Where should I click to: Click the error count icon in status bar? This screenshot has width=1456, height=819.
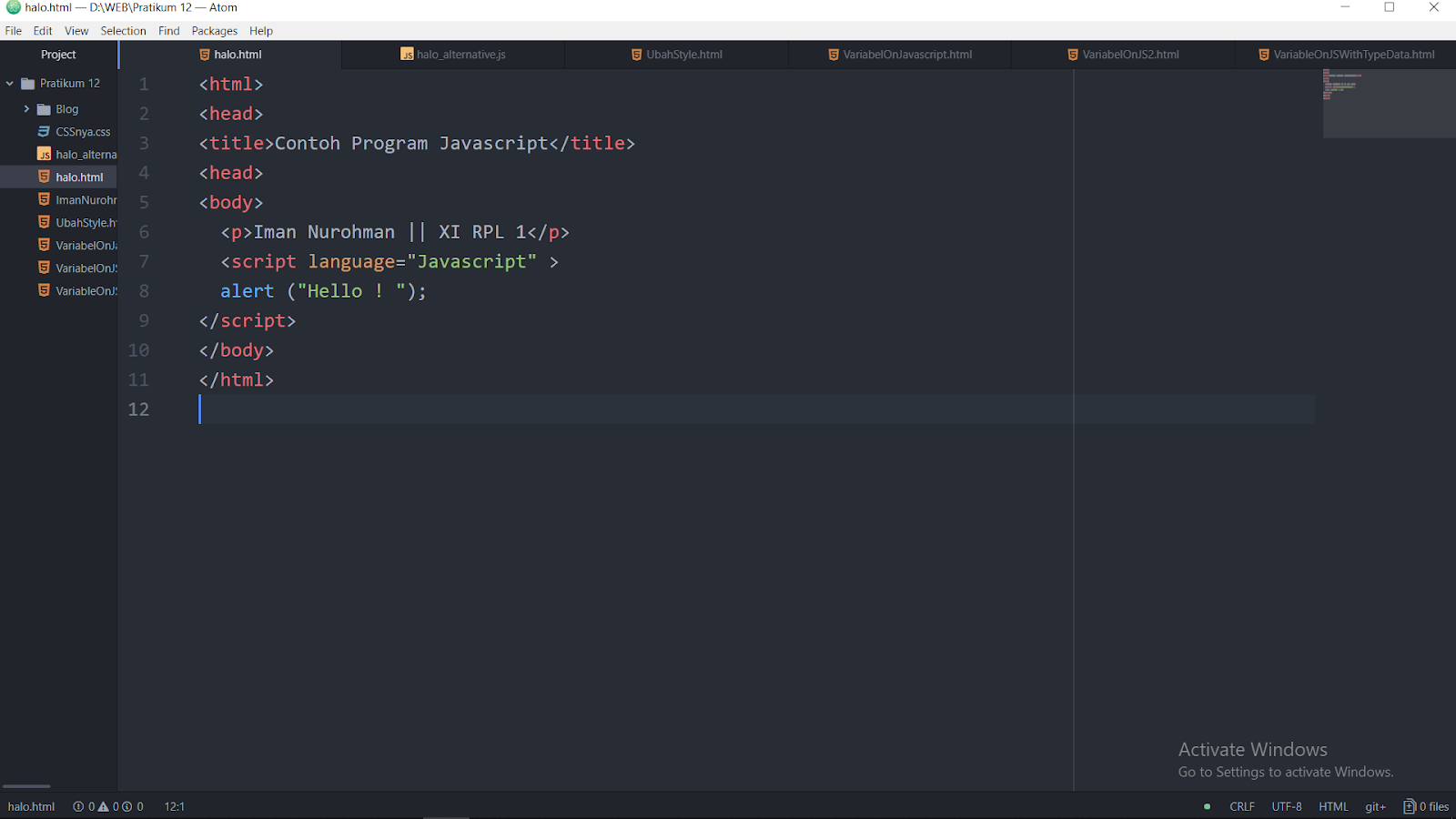tap(80, 806)
